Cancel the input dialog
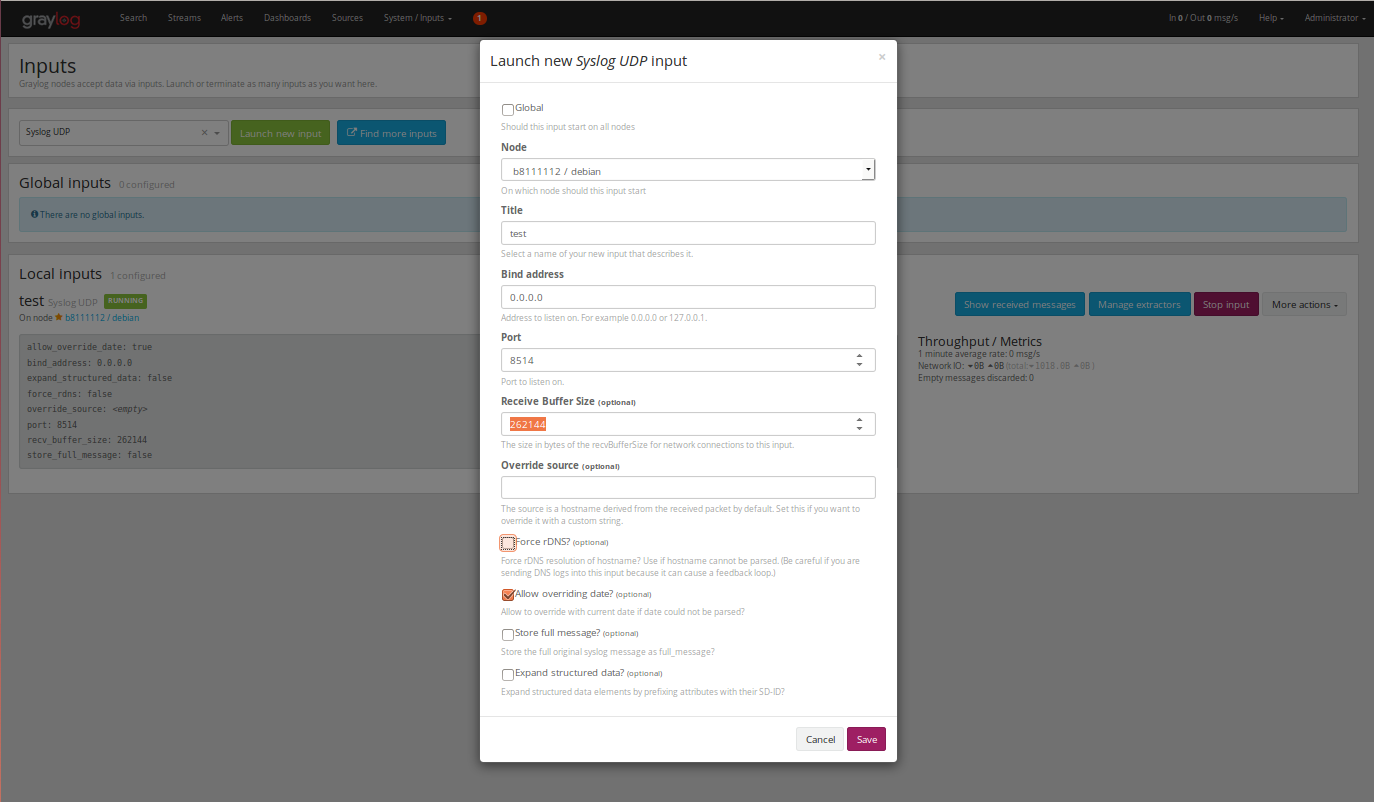 click(x=820, y=739)
